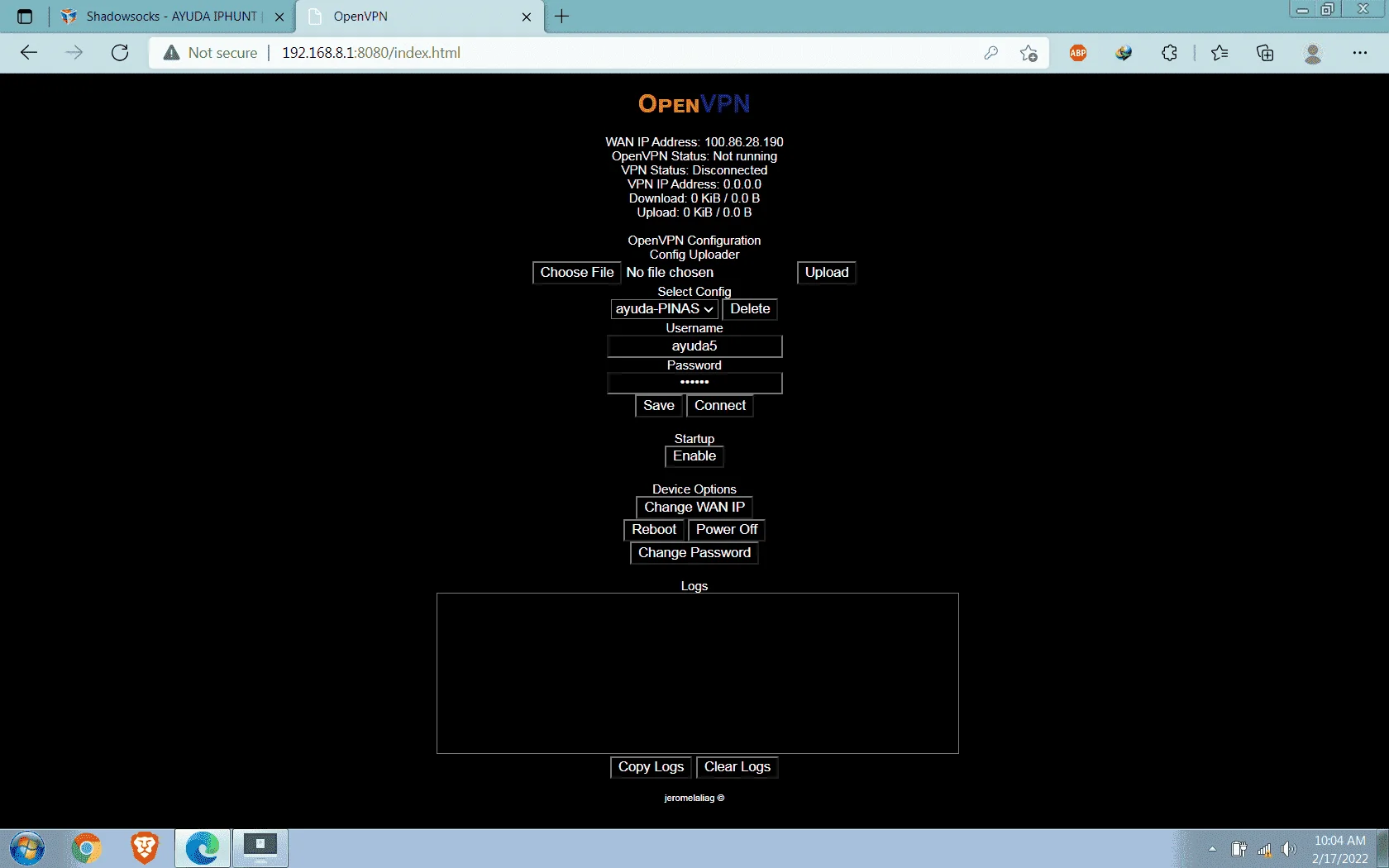Open the volume speaker tray icon
Screen dimensions: 1389x868
1289,849
